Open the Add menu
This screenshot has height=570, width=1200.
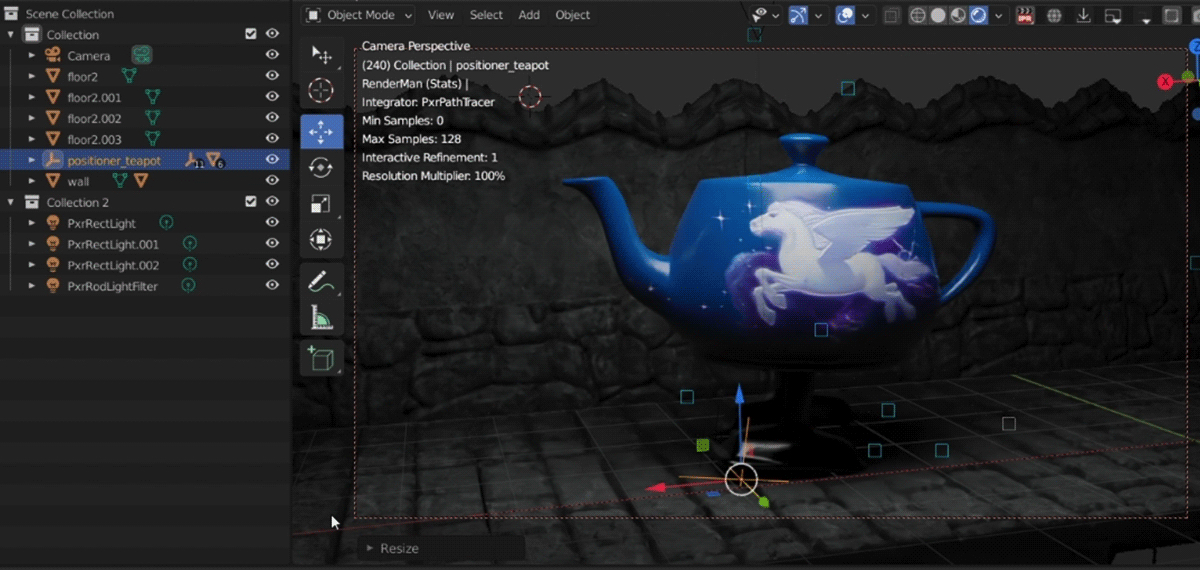point(529,15)
